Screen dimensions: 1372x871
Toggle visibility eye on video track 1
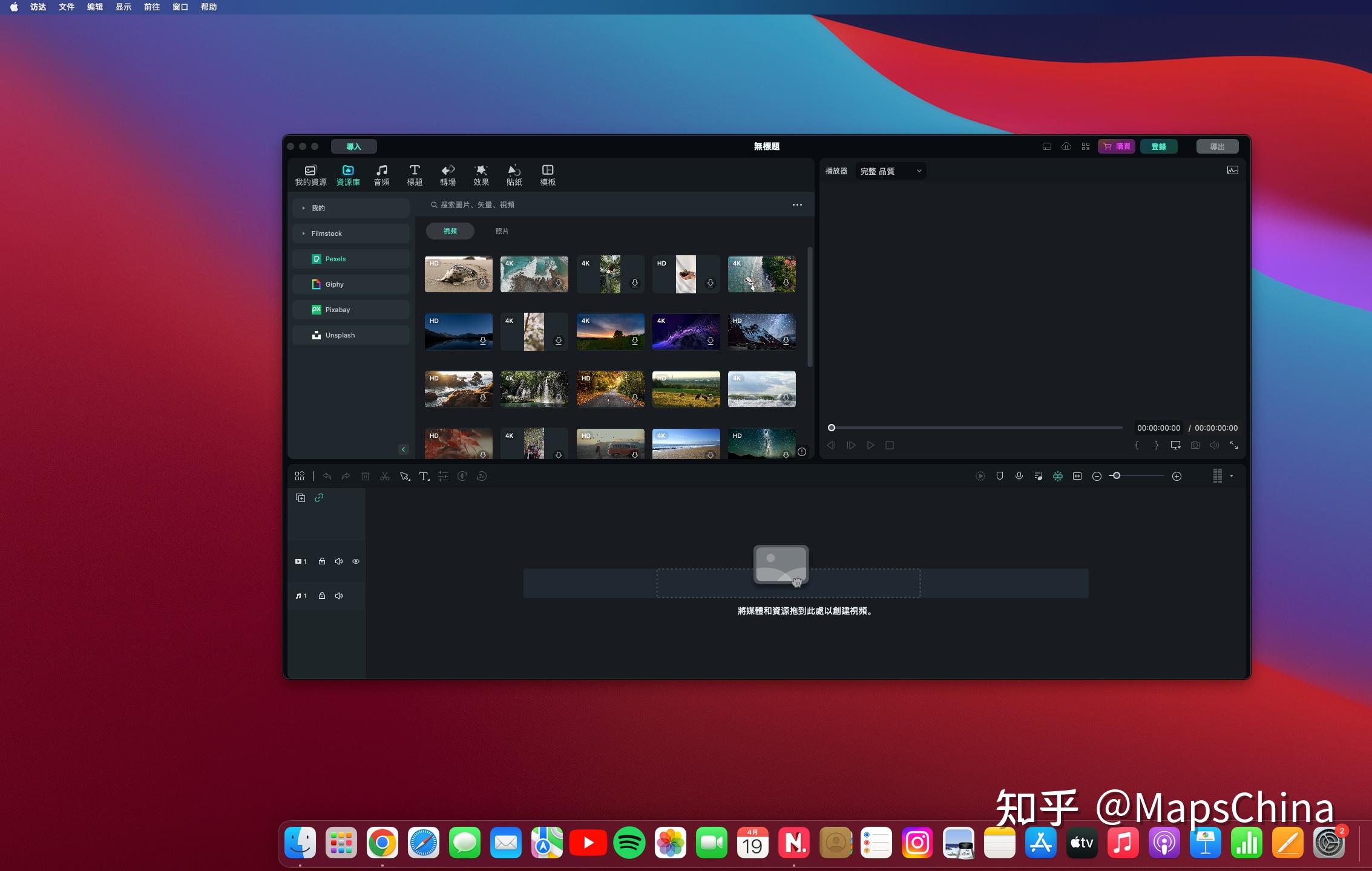click(356, 561)
